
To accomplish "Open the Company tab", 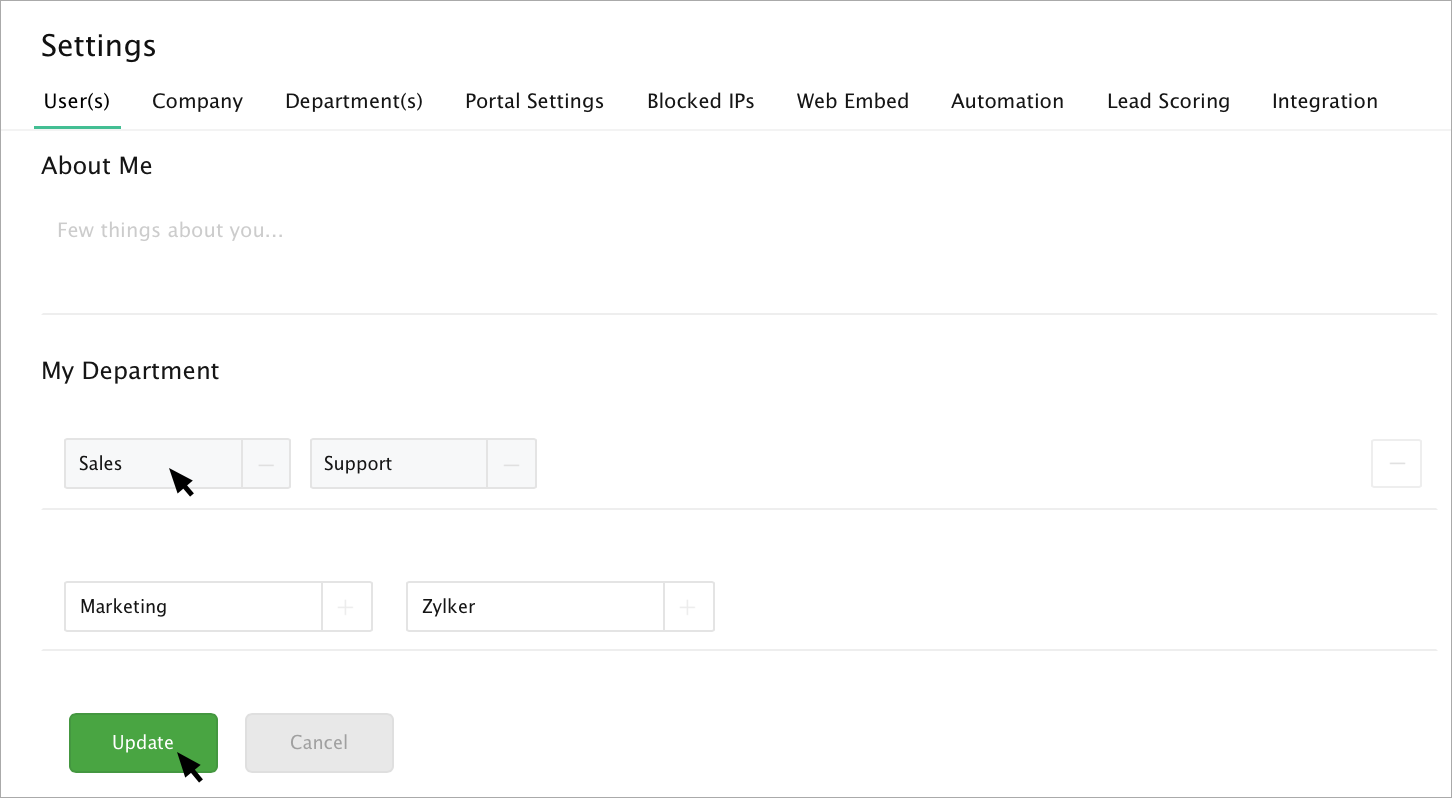I will click(197, 101).
